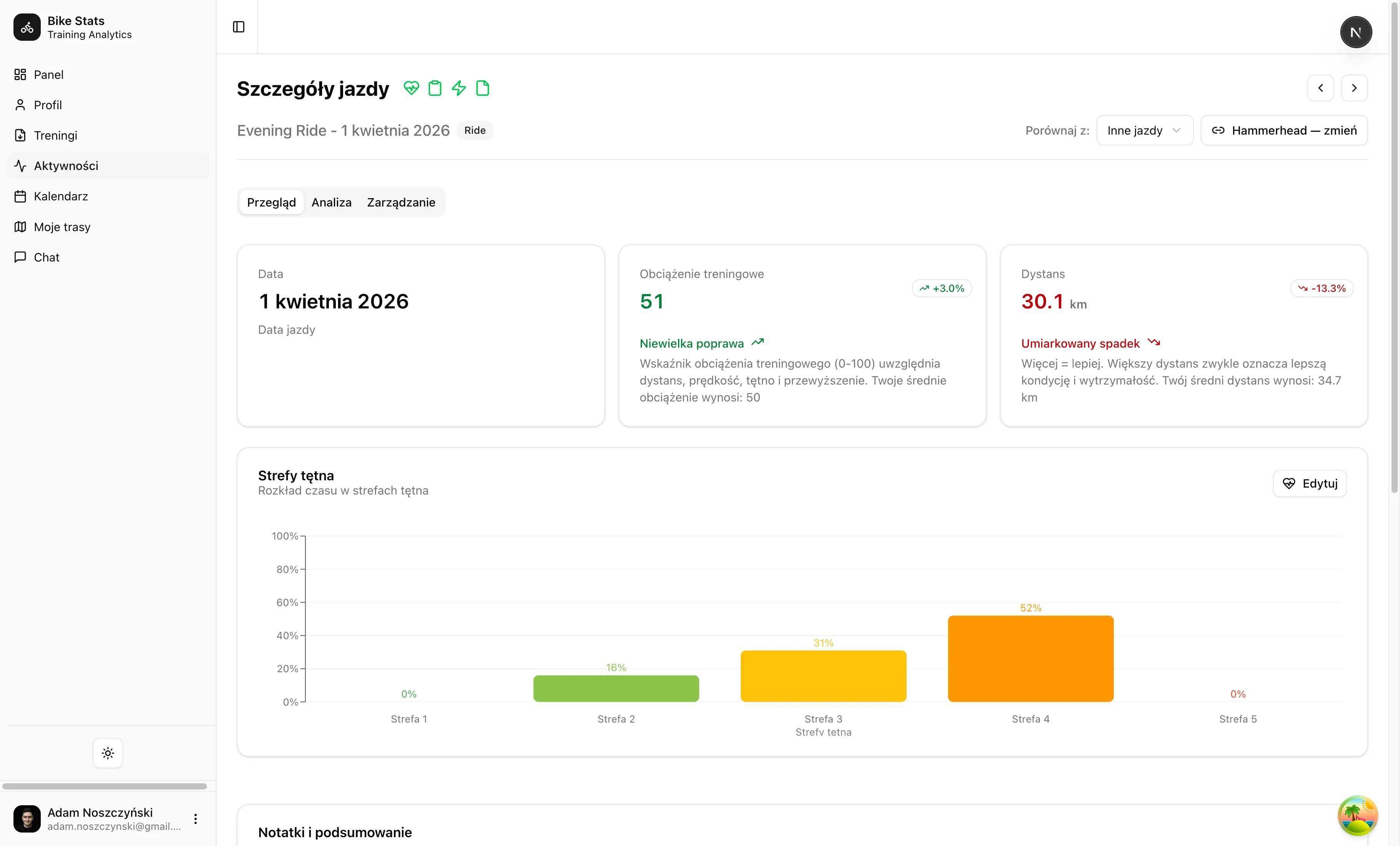The height and width of the screenshot is (846, 1400).
Task: Collapse the sidebar with panel icon
Action: tap(238, 27)
